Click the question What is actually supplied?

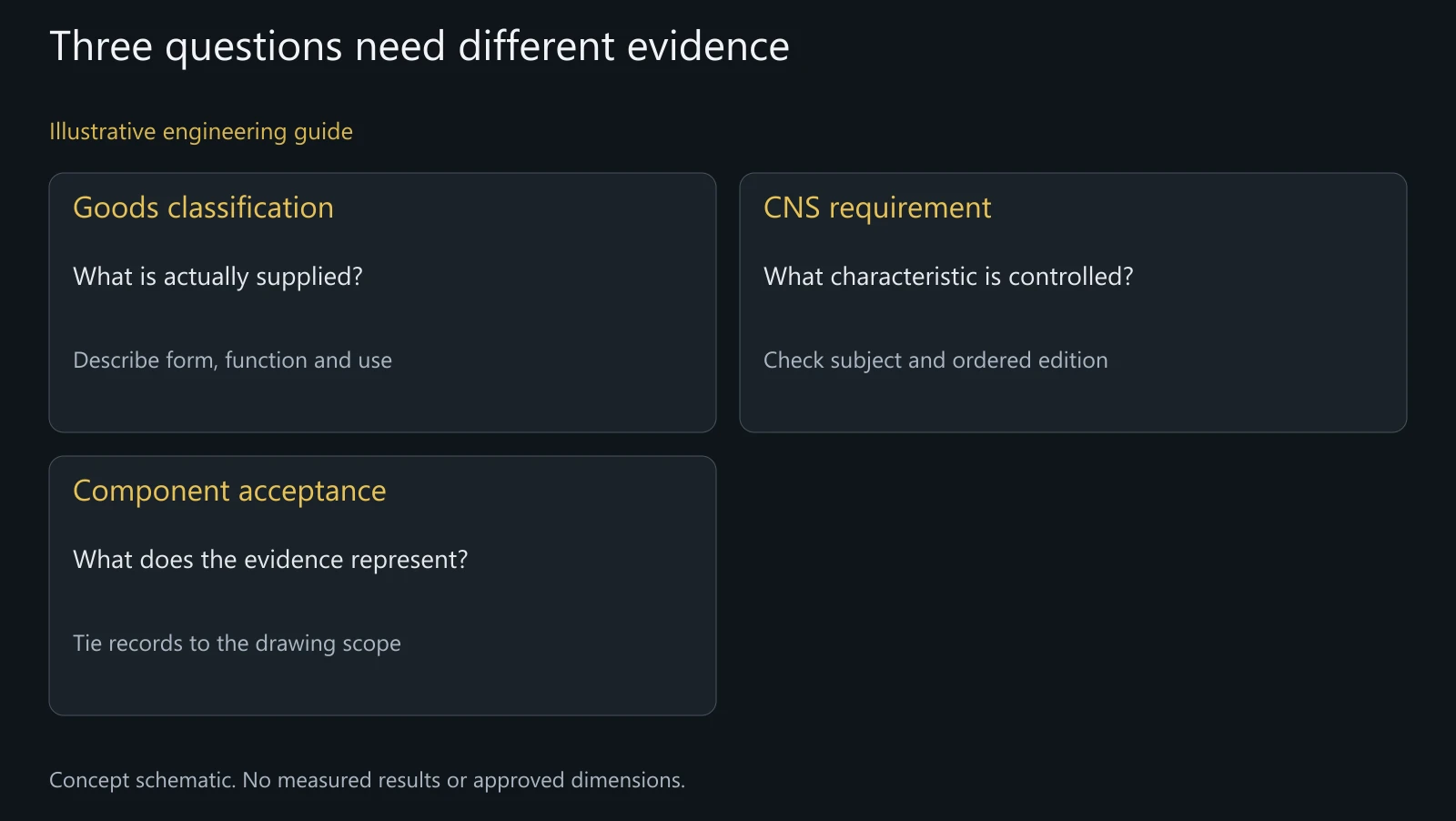point(217,277)
